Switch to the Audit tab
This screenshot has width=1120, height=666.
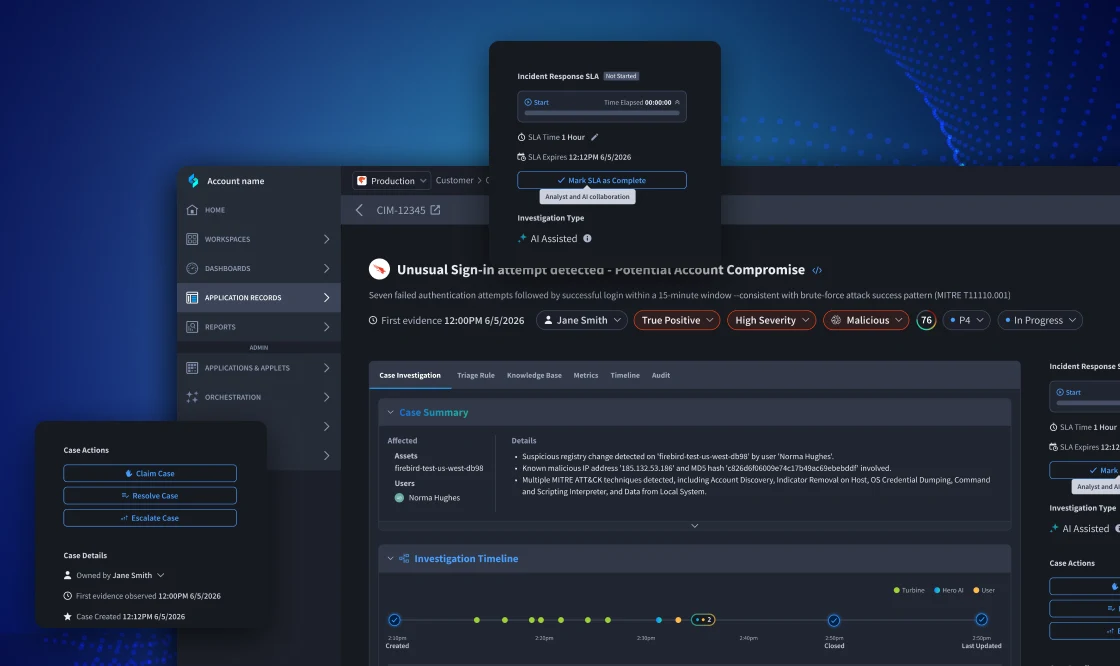click(661, 375)
